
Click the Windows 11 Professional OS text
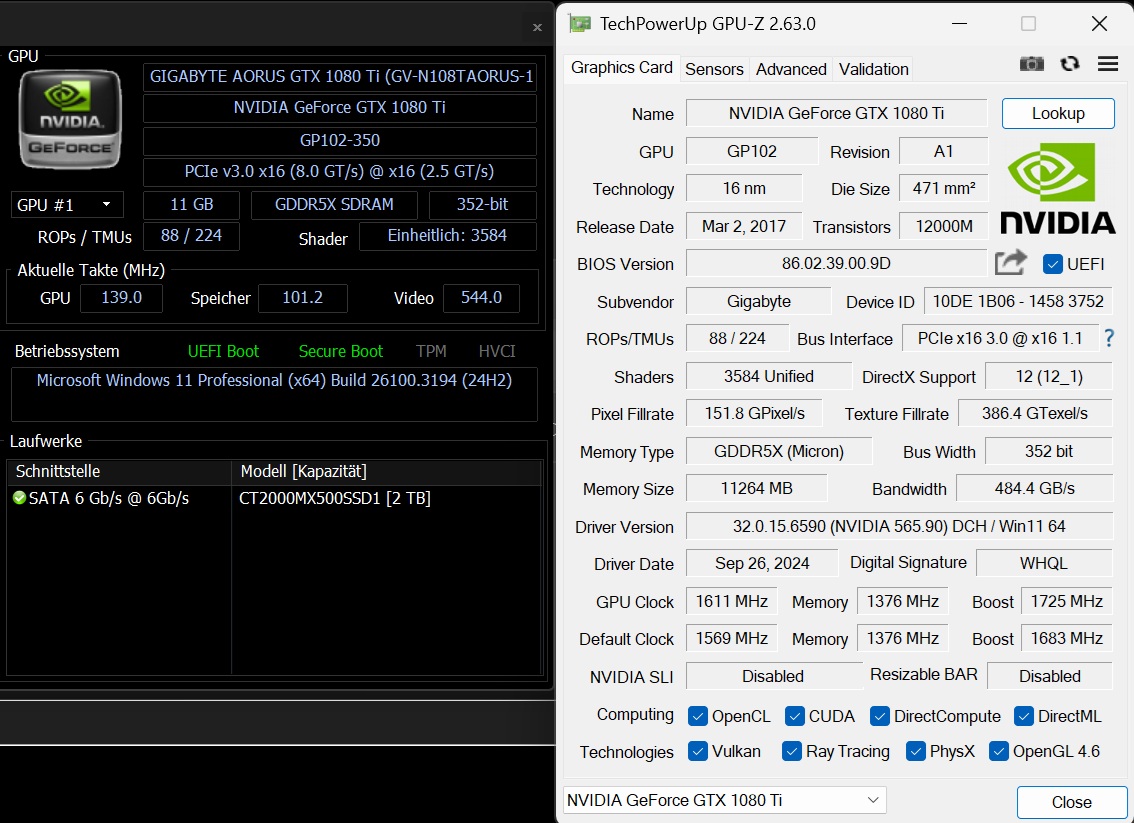274,380
